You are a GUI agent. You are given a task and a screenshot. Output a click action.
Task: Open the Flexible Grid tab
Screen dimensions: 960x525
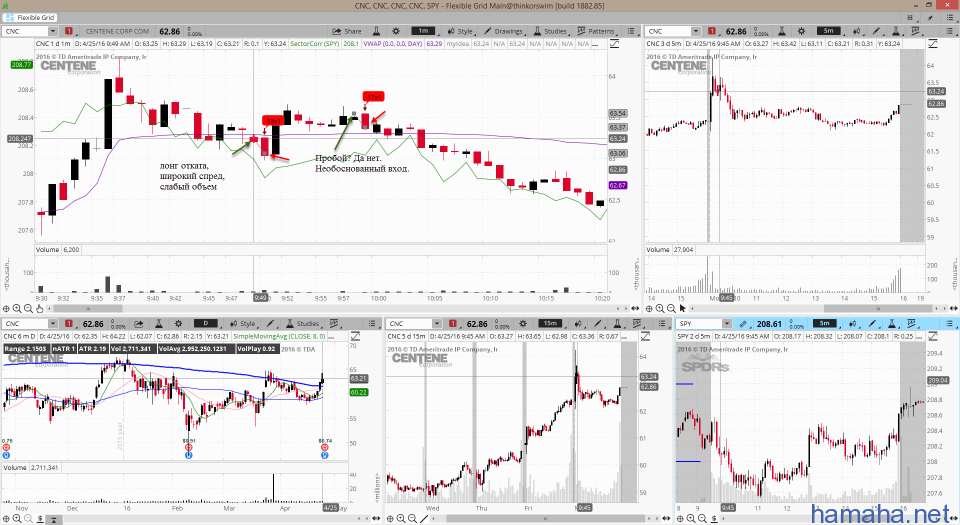pyautogui.click(x=31, y=18)
